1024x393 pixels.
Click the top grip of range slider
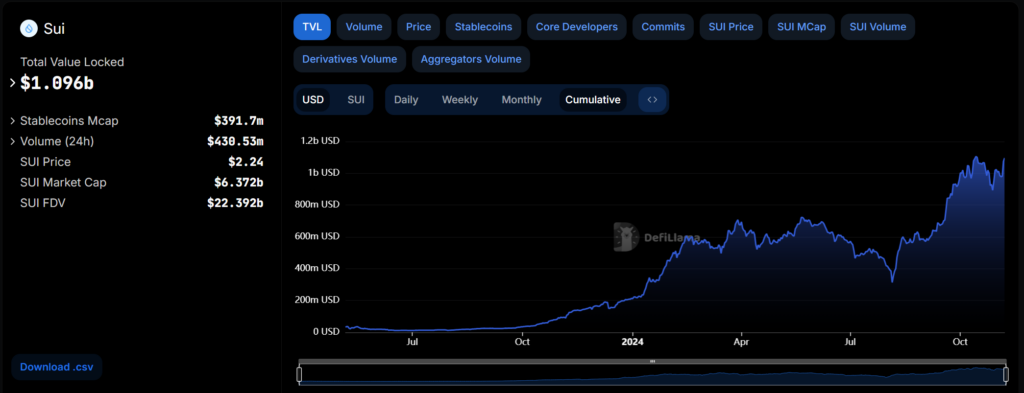click(652, 361)
